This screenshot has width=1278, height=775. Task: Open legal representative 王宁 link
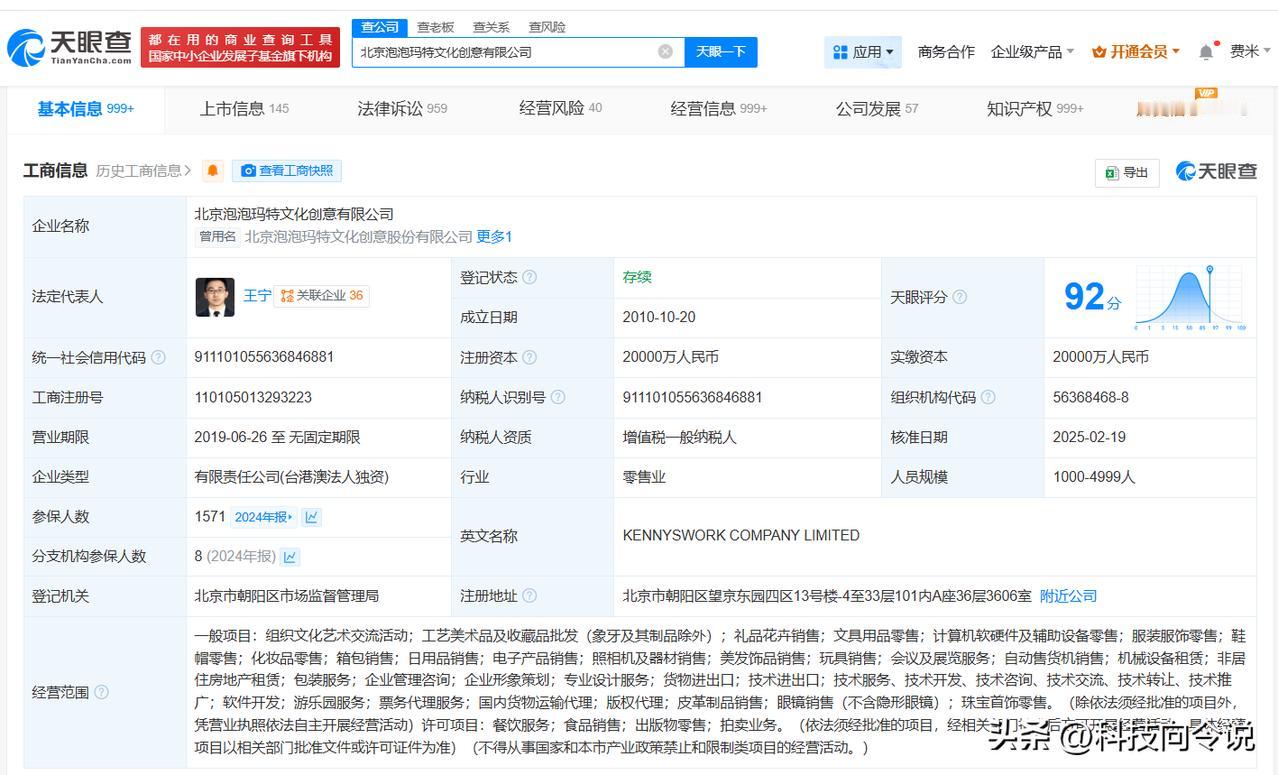(257, 296)
